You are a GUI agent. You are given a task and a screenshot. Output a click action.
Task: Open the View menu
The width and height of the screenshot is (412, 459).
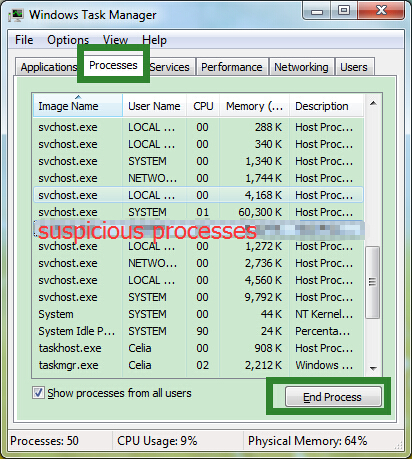point(115,40)
